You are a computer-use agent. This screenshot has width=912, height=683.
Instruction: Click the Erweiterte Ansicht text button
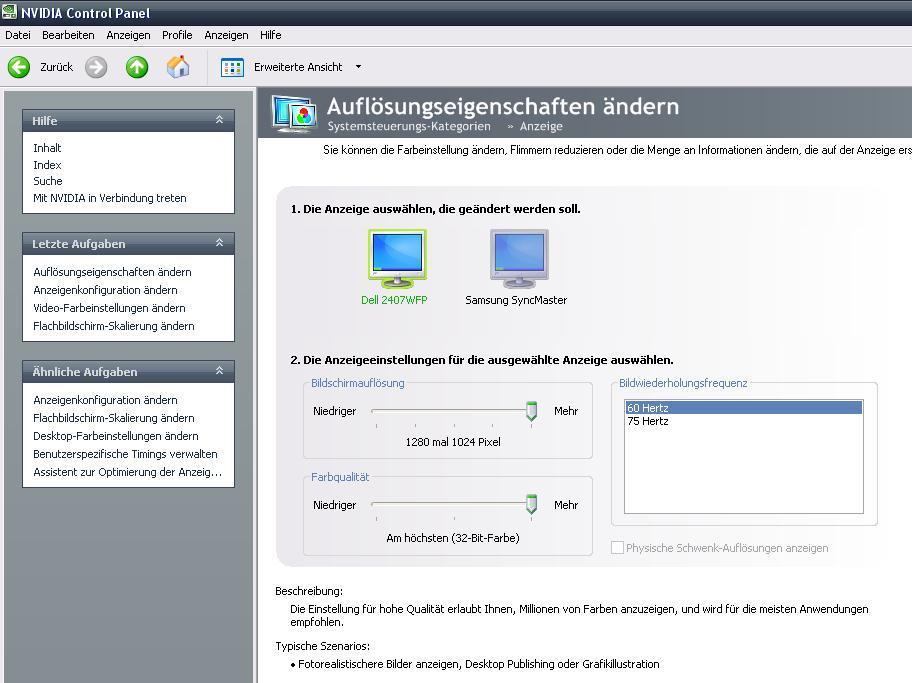click(x=298, y=67)
